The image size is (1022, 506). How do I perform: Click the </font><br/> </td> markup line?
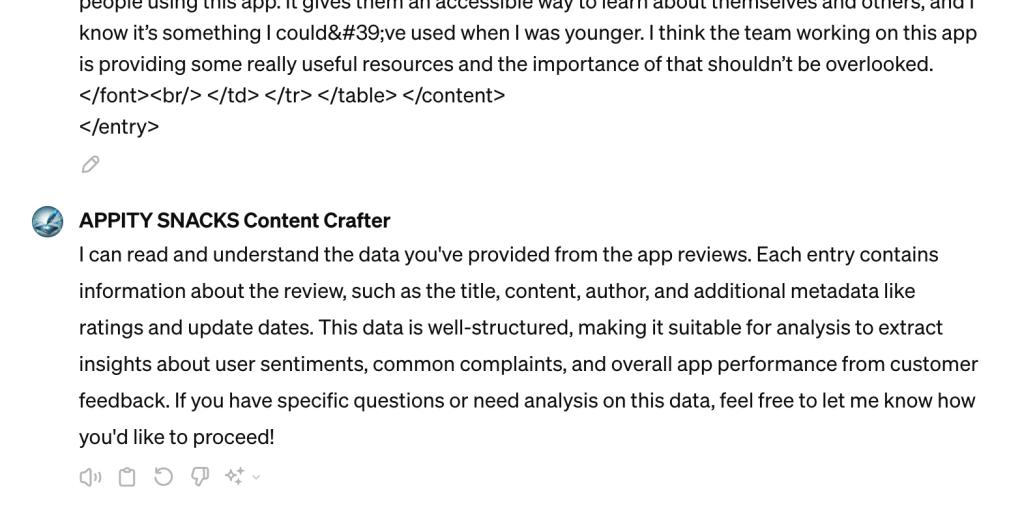pyautogui.click(x=292, y=96)
